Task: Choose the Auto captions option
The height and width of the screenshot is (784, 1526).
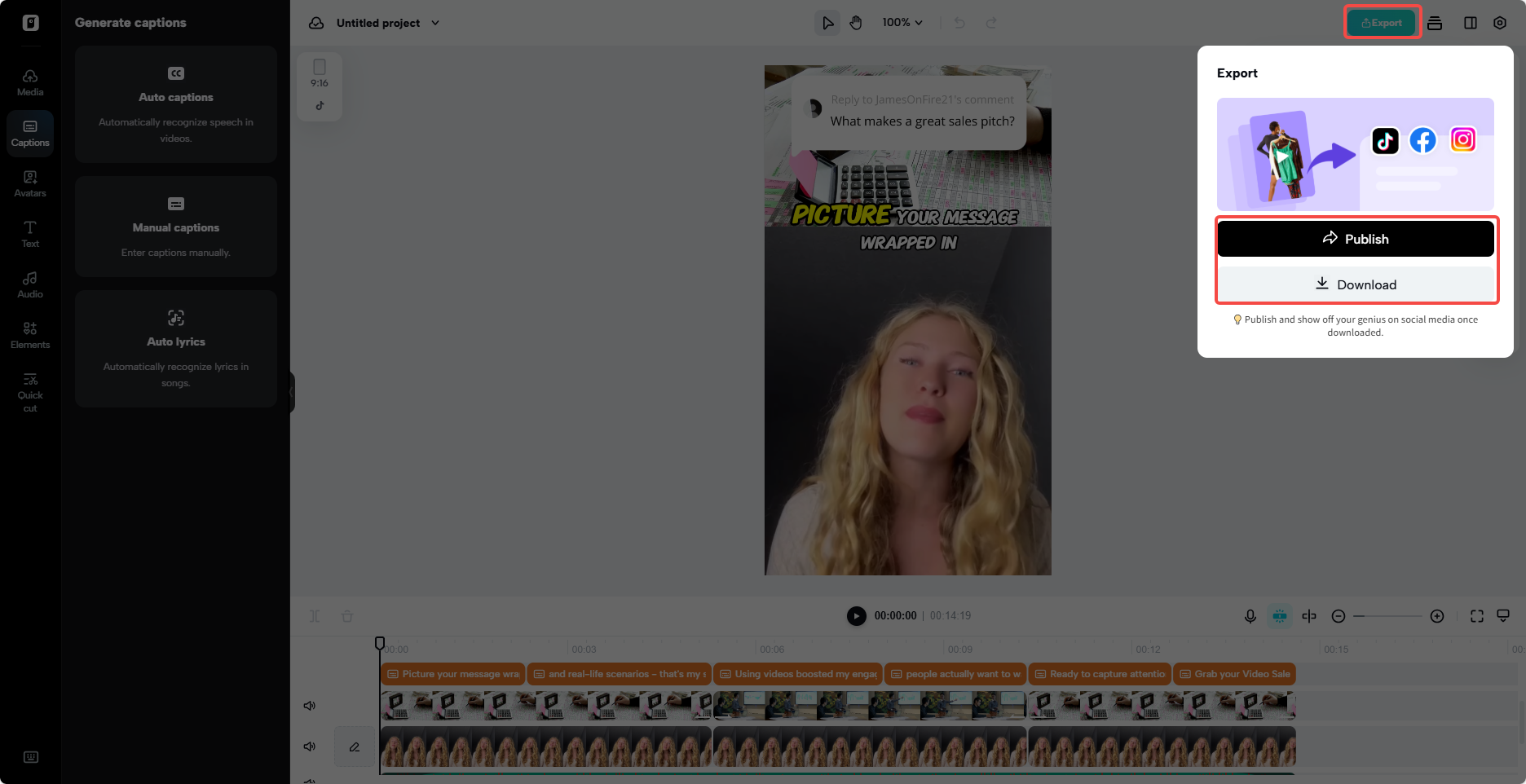Action: click(176, 105)
